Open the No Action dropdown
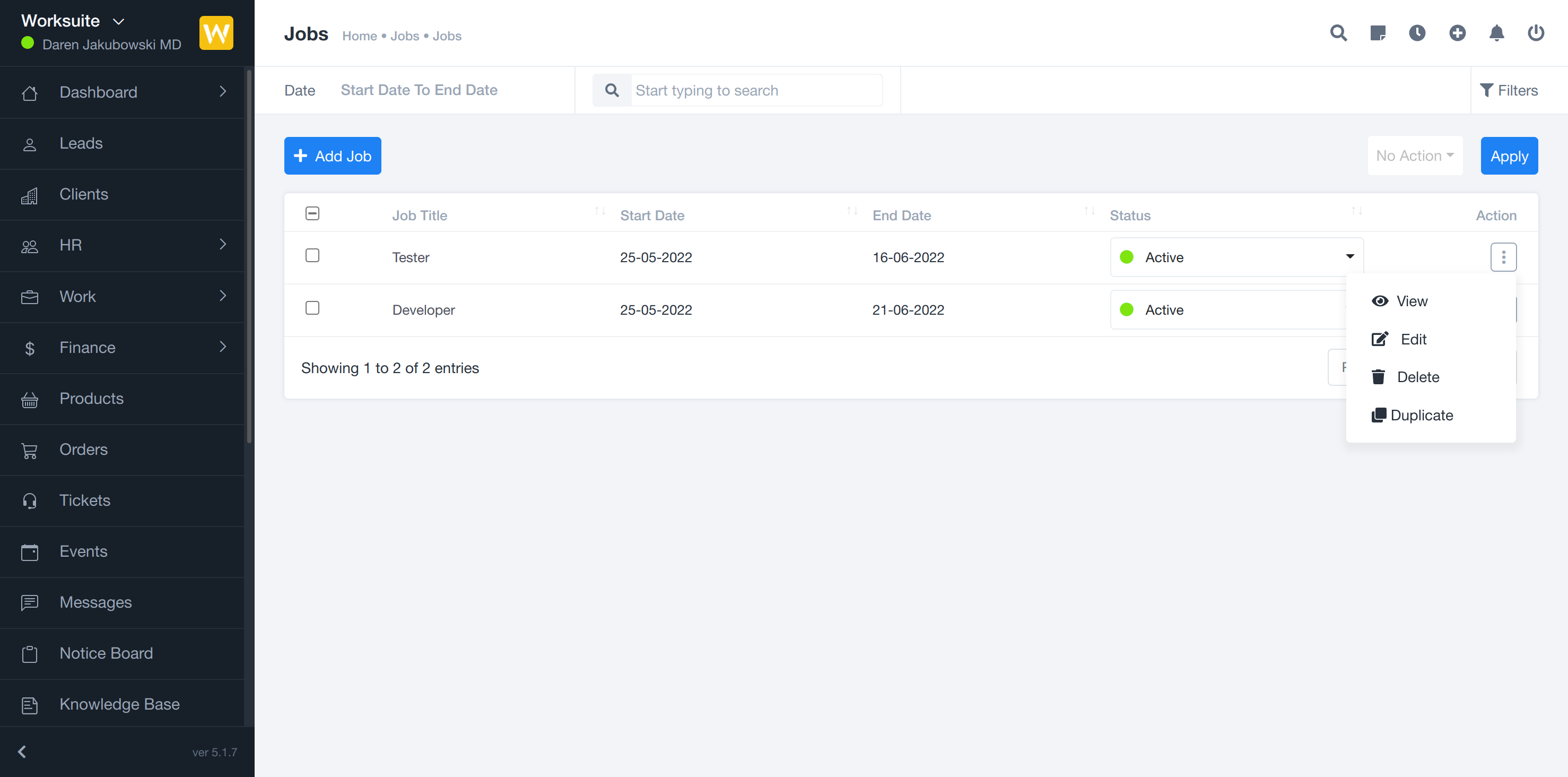The height and width of the screenshot is (777, 1568). pos(1414,156)
